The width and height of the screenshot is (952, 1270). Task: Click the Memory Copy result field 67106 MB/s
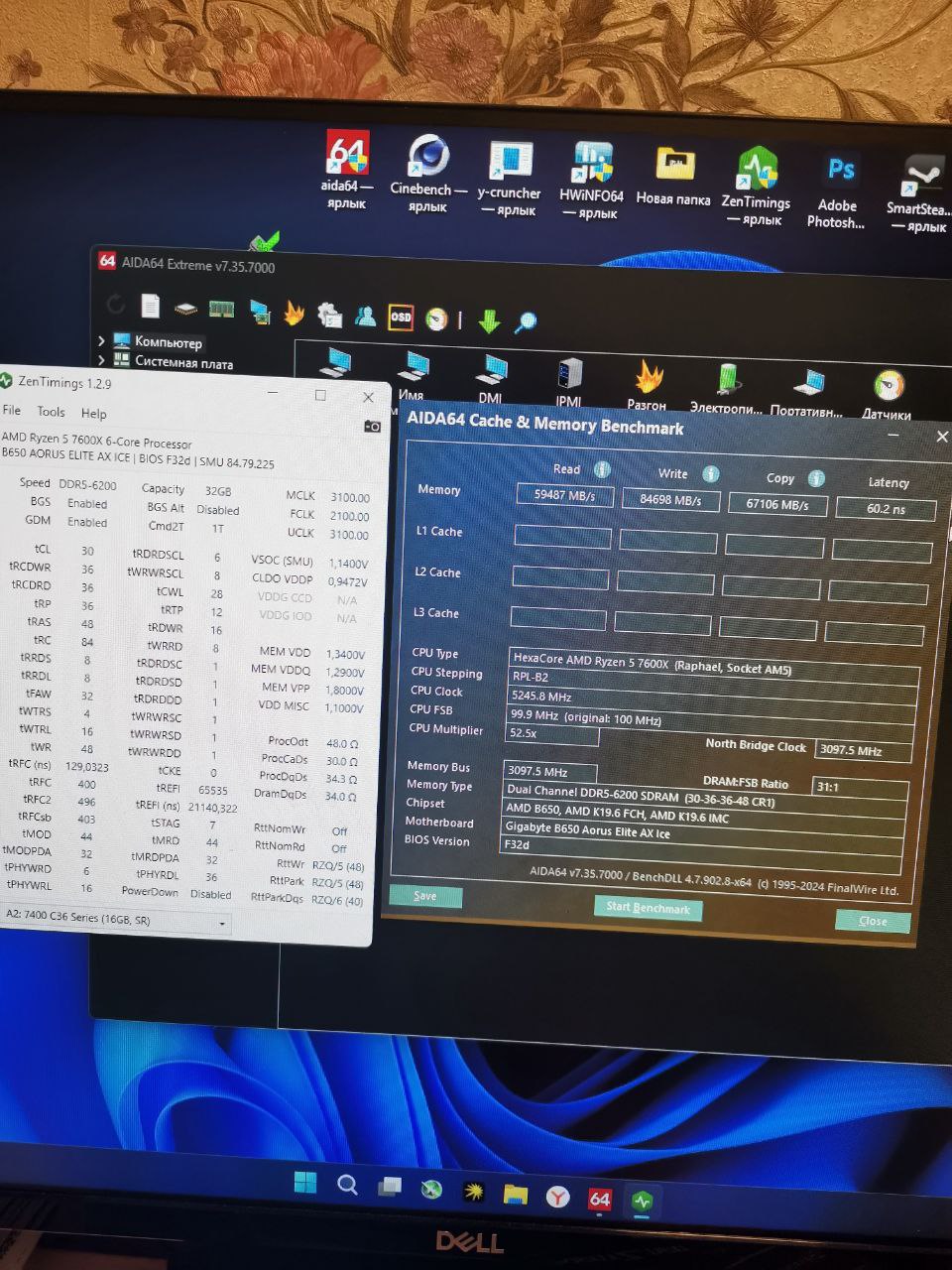pyautogui.click(x=776, y=504)
